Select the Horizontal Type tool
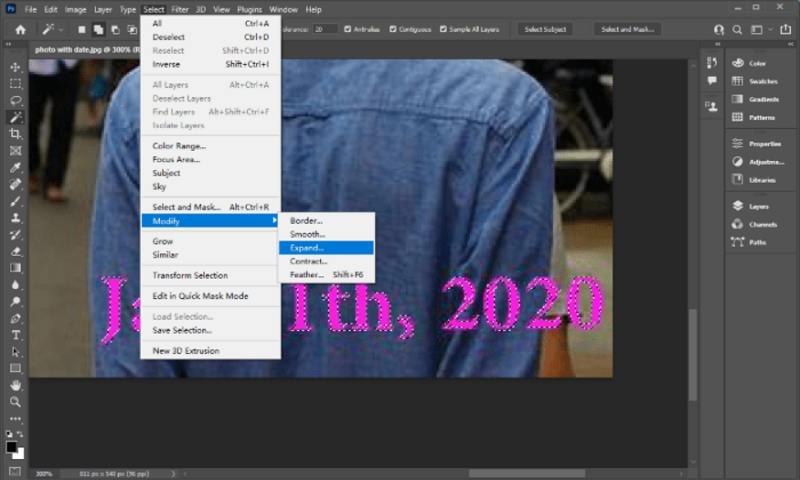 click(x=15, y=335)
